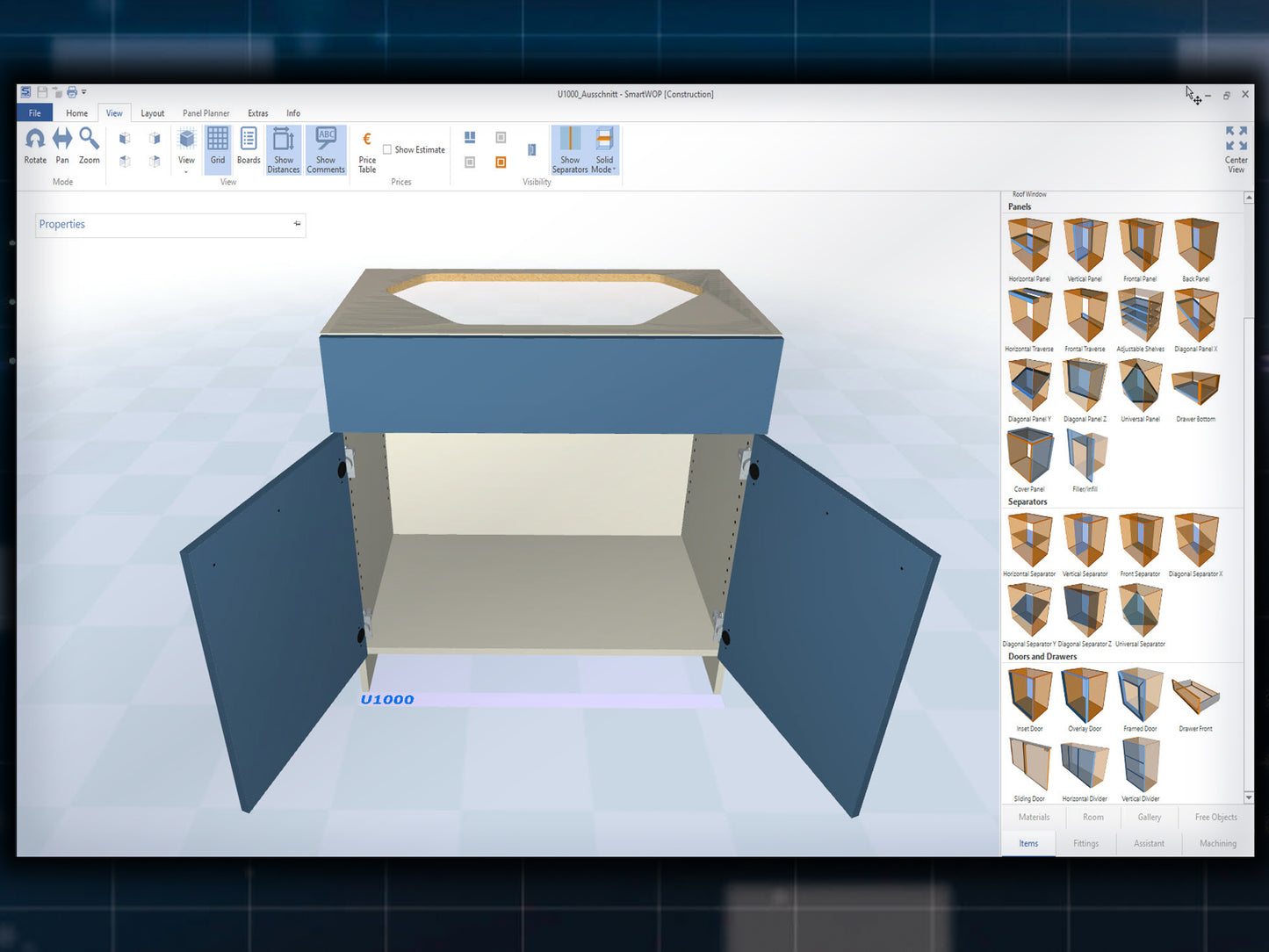This screenshot has width=1269, height=952.
Task: Pin the Properties panel
Action: [x=297, y=224]
